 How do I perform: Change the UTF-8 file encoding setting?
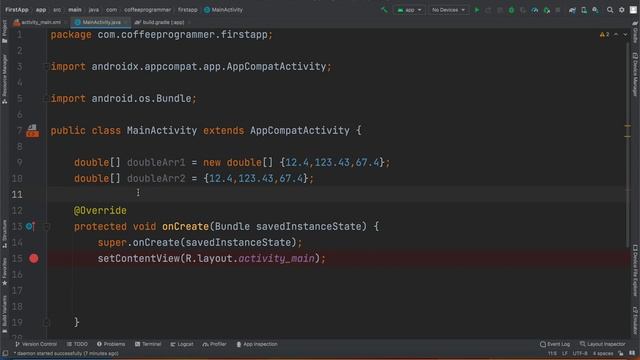580,353
